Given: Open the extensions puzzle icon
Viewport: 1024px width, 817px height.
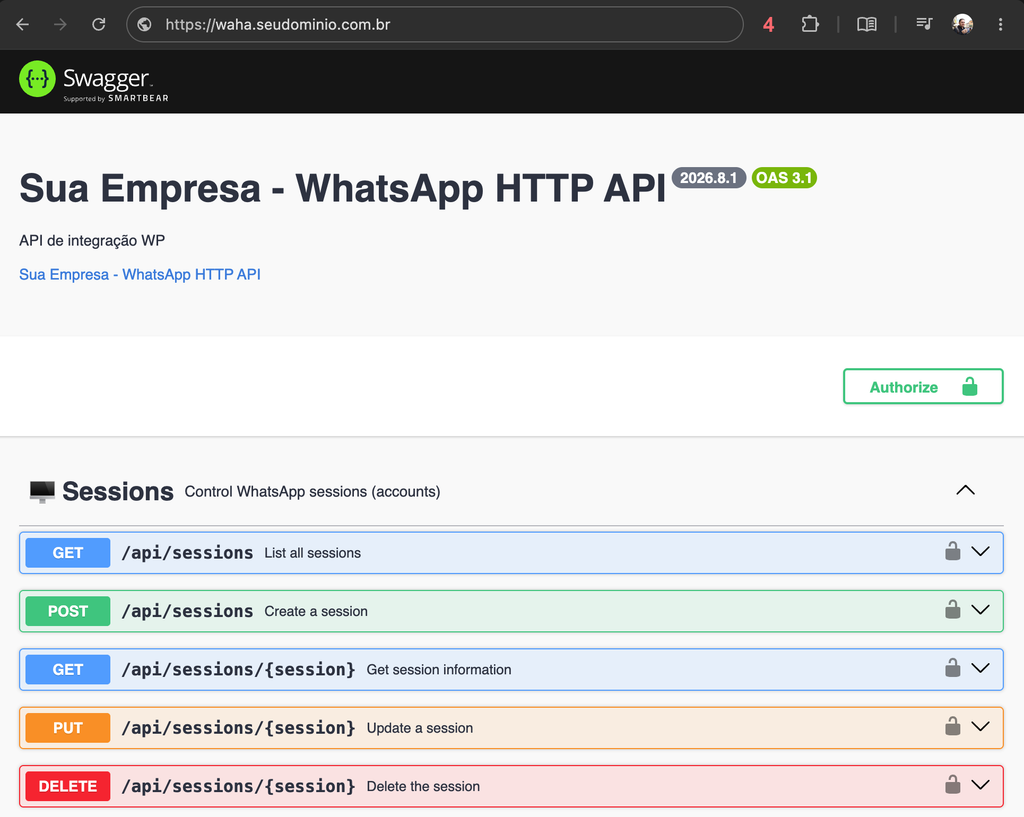Looking at the screenshot, I should [810, 25].
